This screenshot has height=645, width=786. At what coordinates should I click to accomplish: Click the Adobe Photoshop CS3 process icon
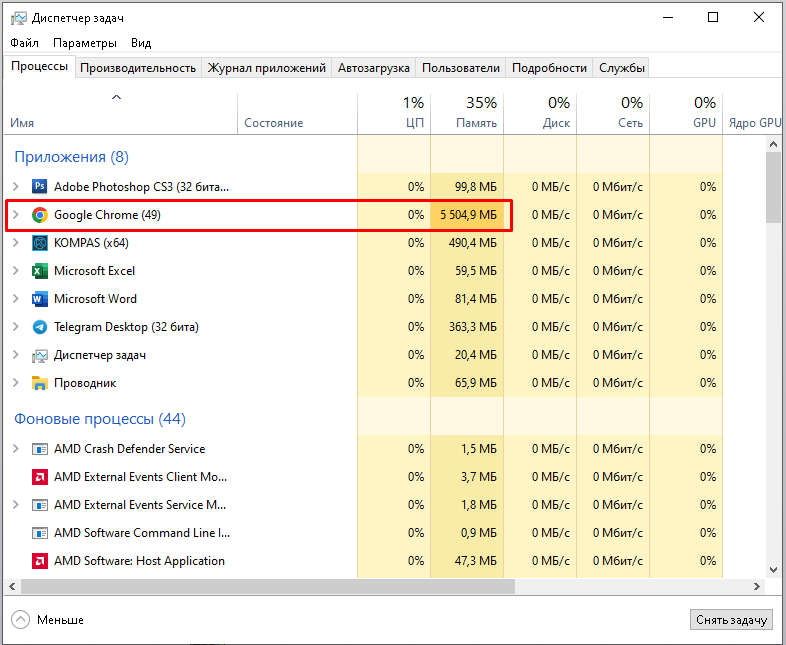[40, 187]
